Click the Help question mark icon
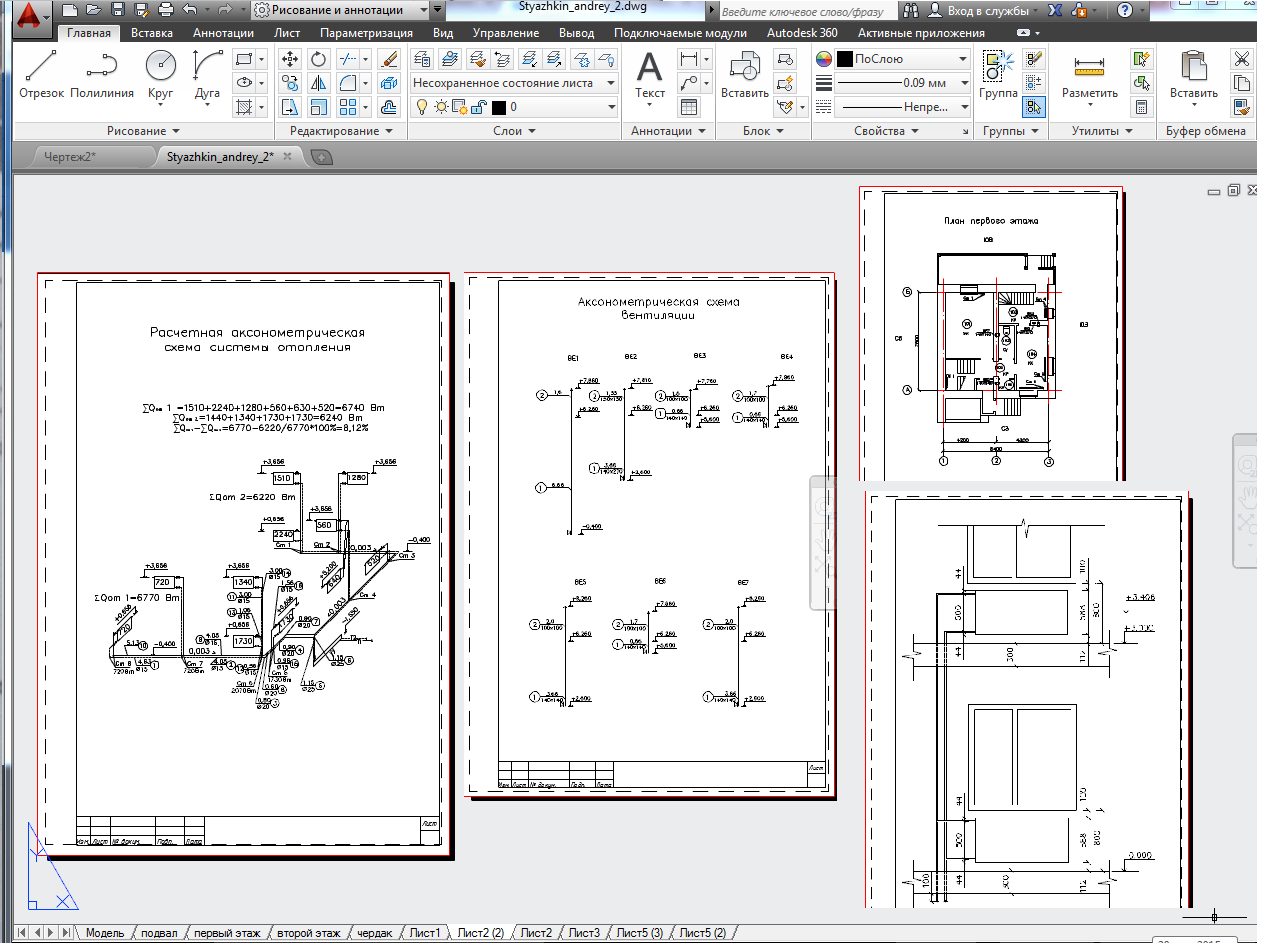This screenshot has width=1272, height=952. (1124, 10)
